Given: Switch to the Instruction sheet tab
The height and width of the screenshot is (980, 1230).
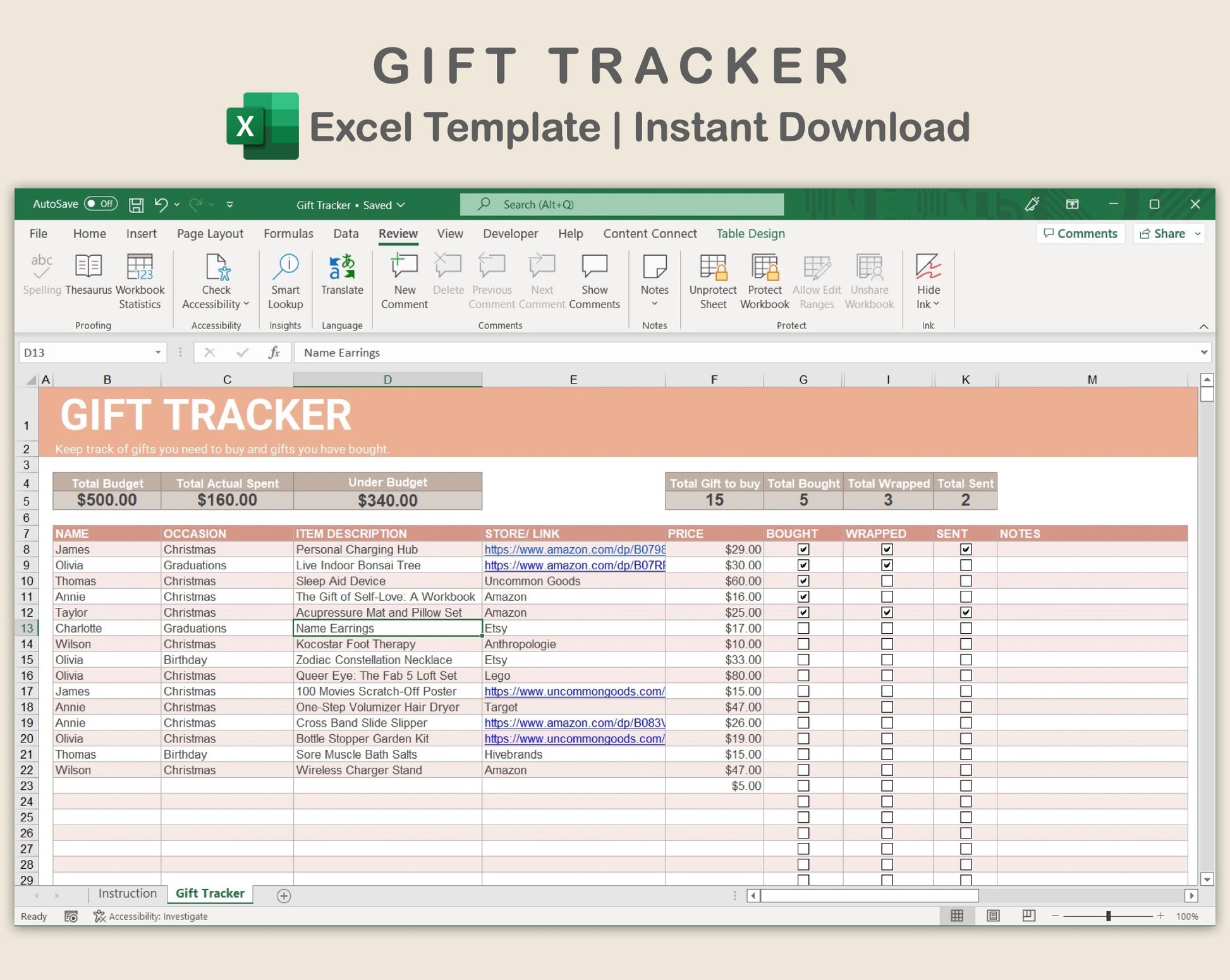Looking at the screenshot, I should 127,893.
